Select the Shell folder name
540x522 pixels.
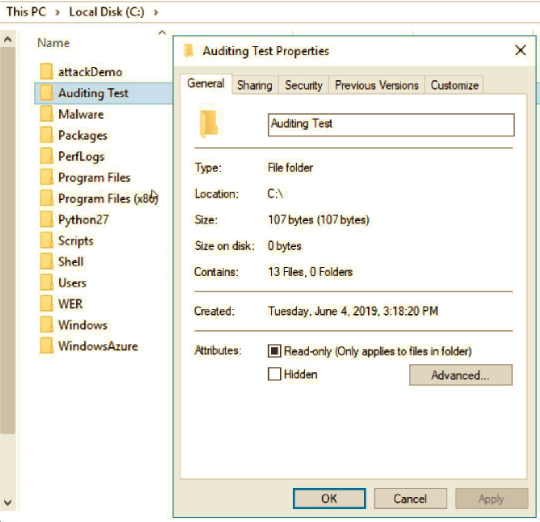coord(71,262)
